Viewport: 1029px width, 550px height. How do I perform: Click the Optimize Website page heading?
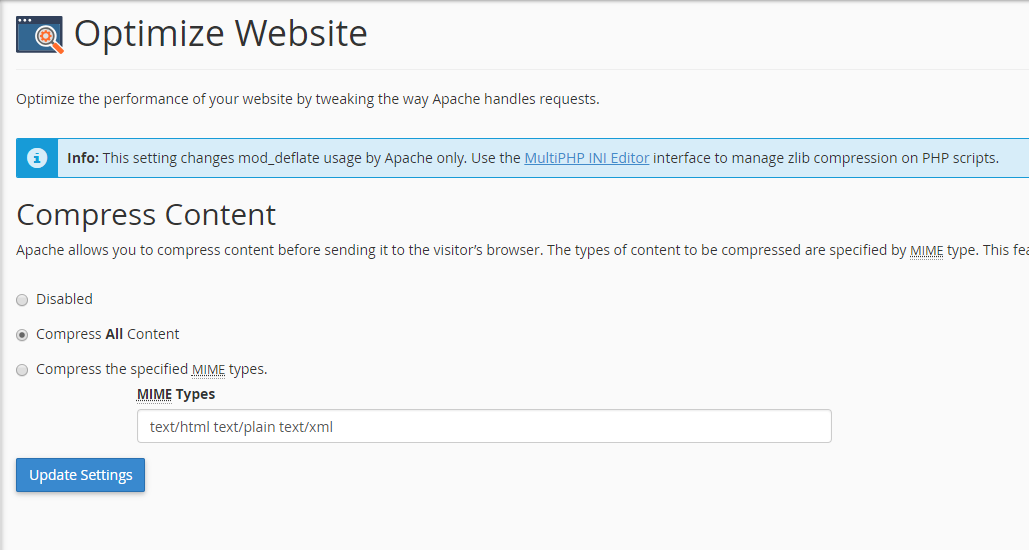pyautogui.click(x=220, y=33)
